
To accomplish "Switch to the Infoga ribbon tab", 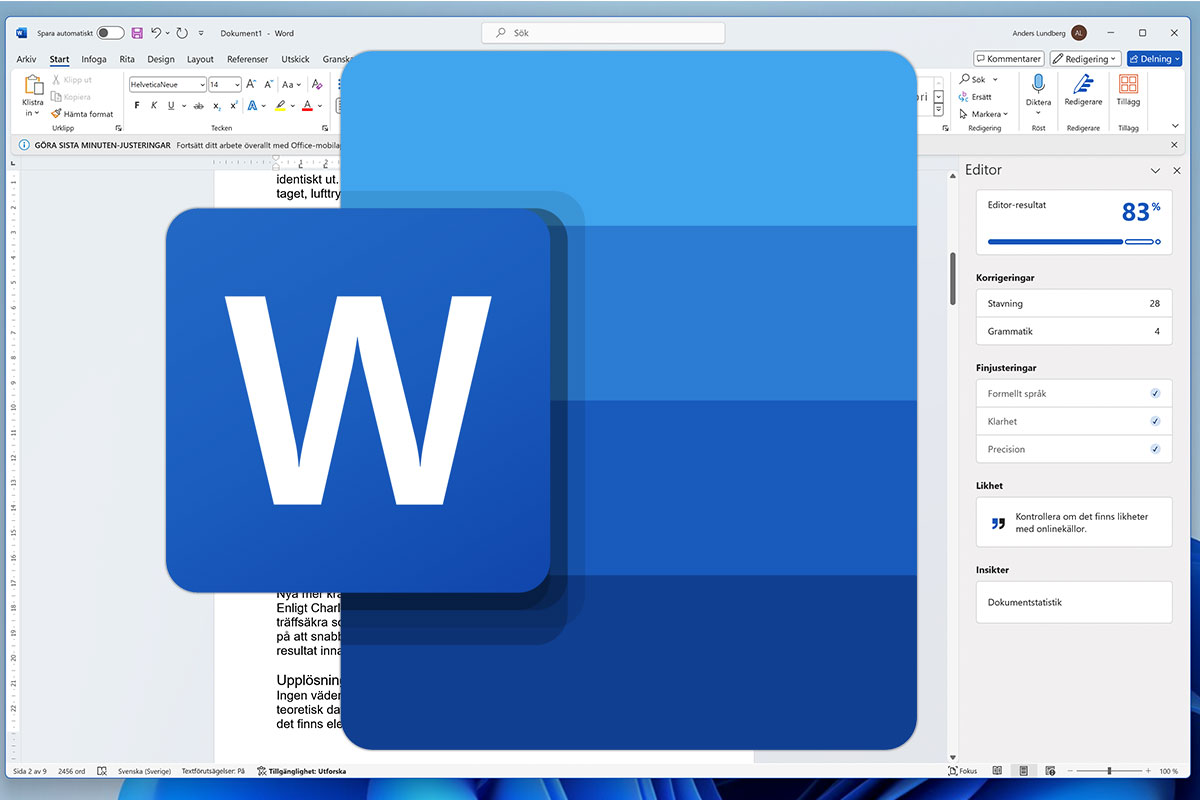I will (93, 59).
